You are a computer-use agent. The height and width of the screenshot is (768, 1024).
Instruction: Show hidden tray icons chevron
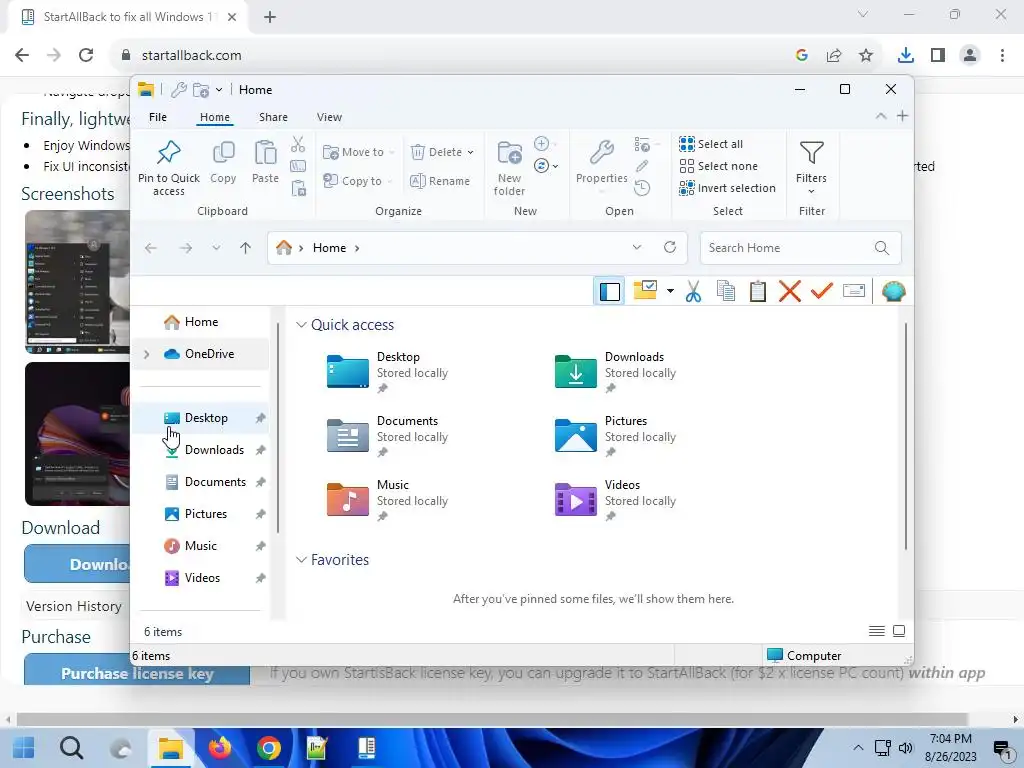pyautogui.click(x=858, y=748)
